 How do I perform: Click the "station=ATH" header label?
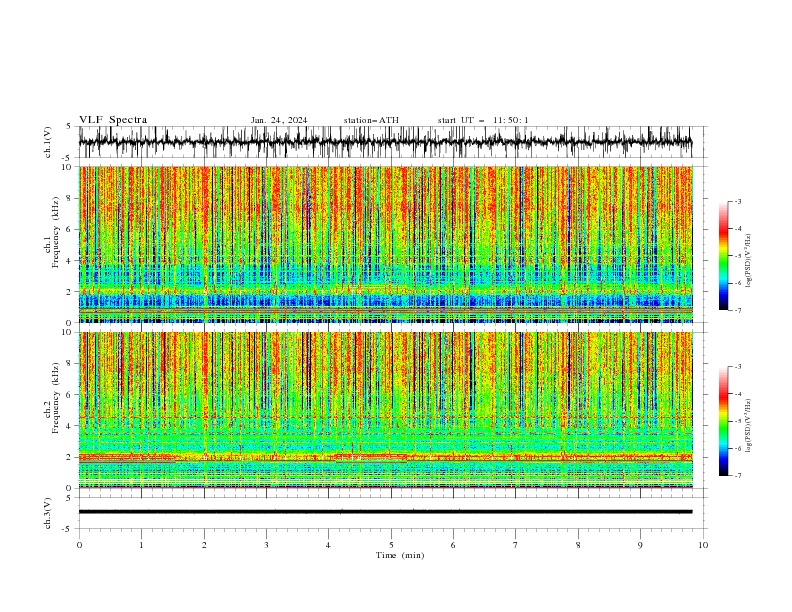click(x=371, y=120)
